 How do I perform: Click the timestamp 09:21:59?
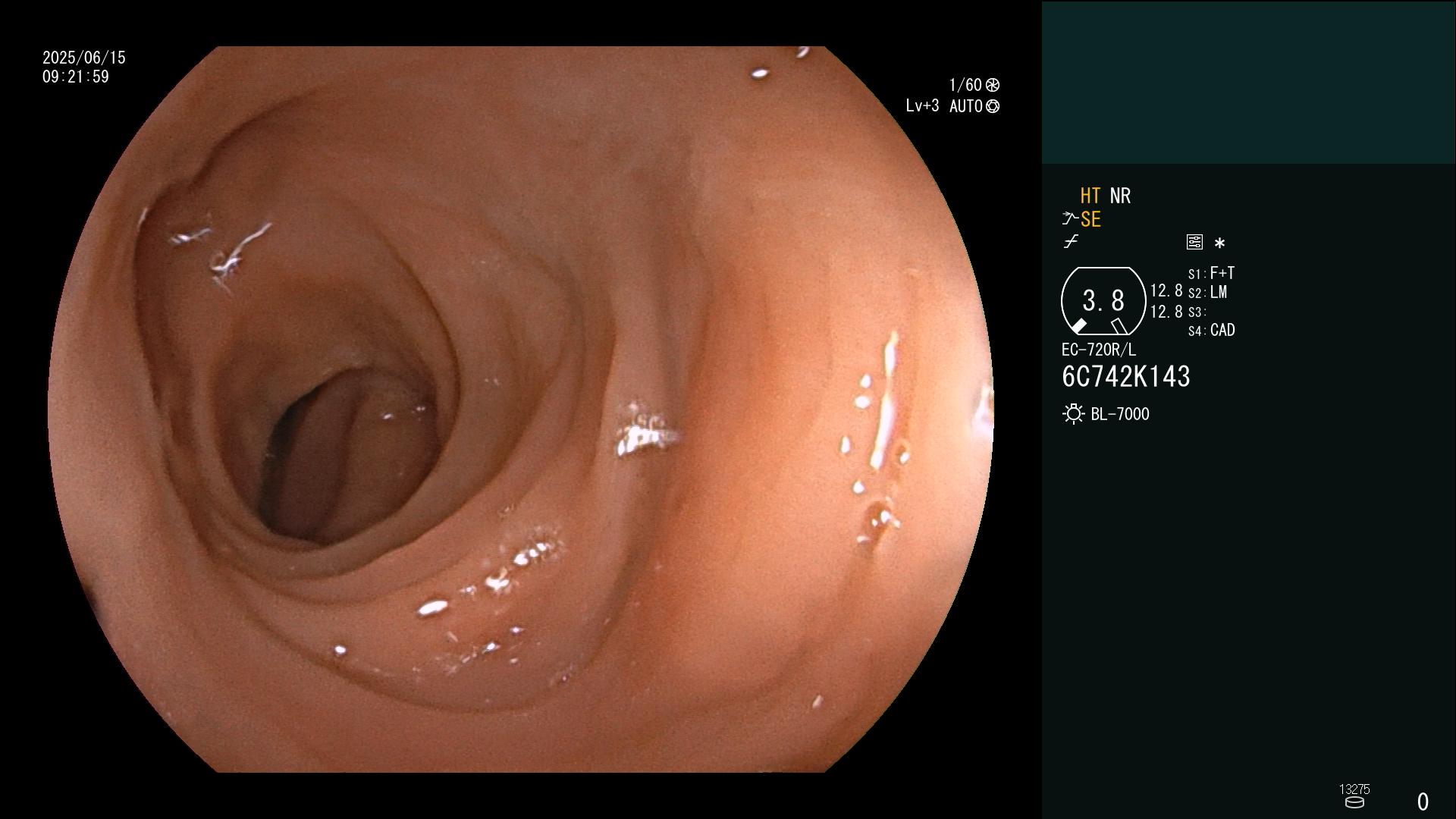point(76,77)
